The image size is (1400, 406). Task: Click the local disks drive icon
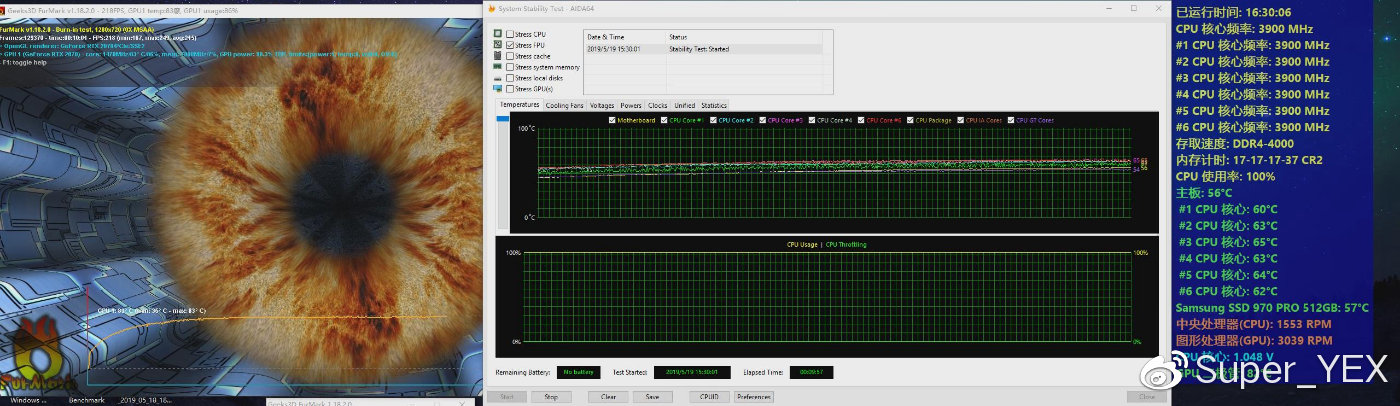[x=497, y=78]
